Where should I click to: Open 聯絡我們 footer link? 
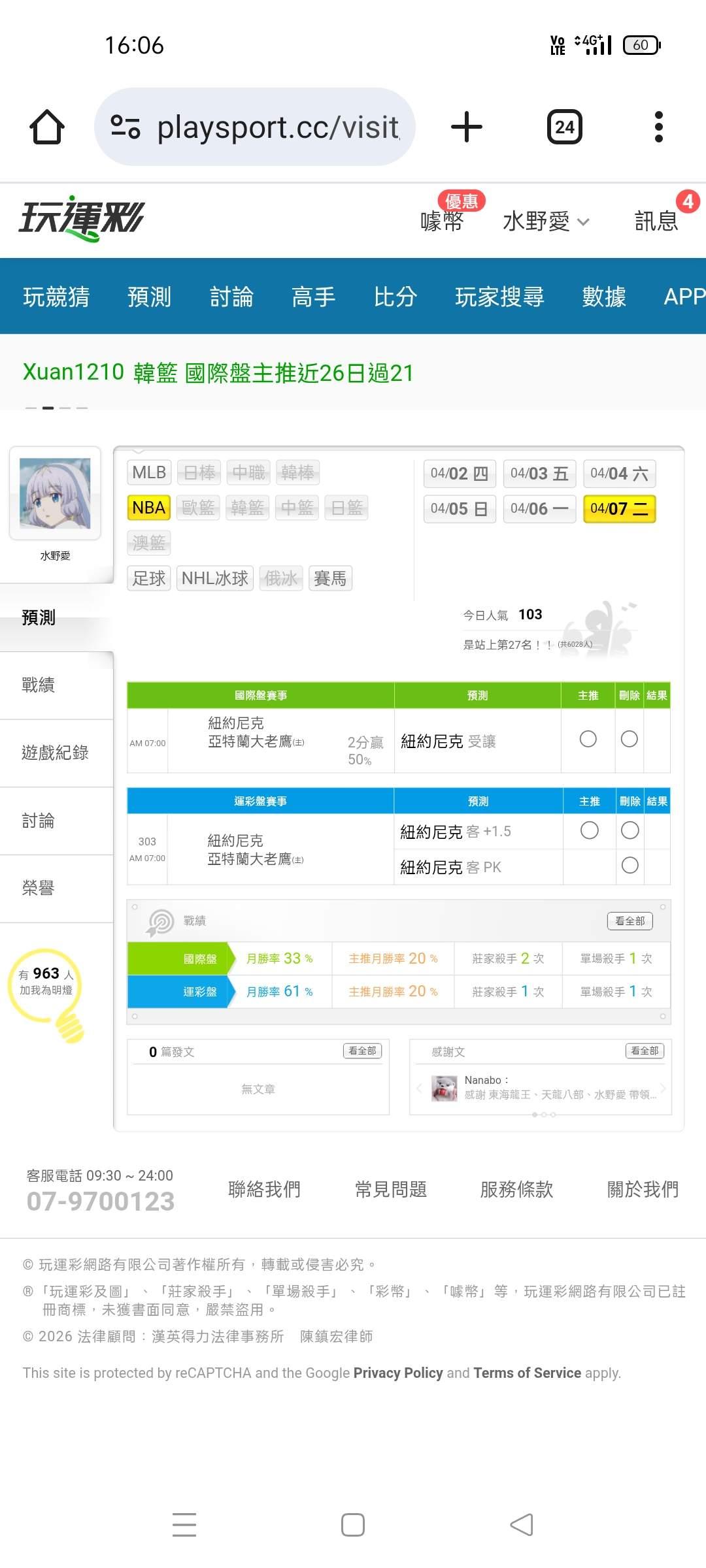(x=264, y=1189)
